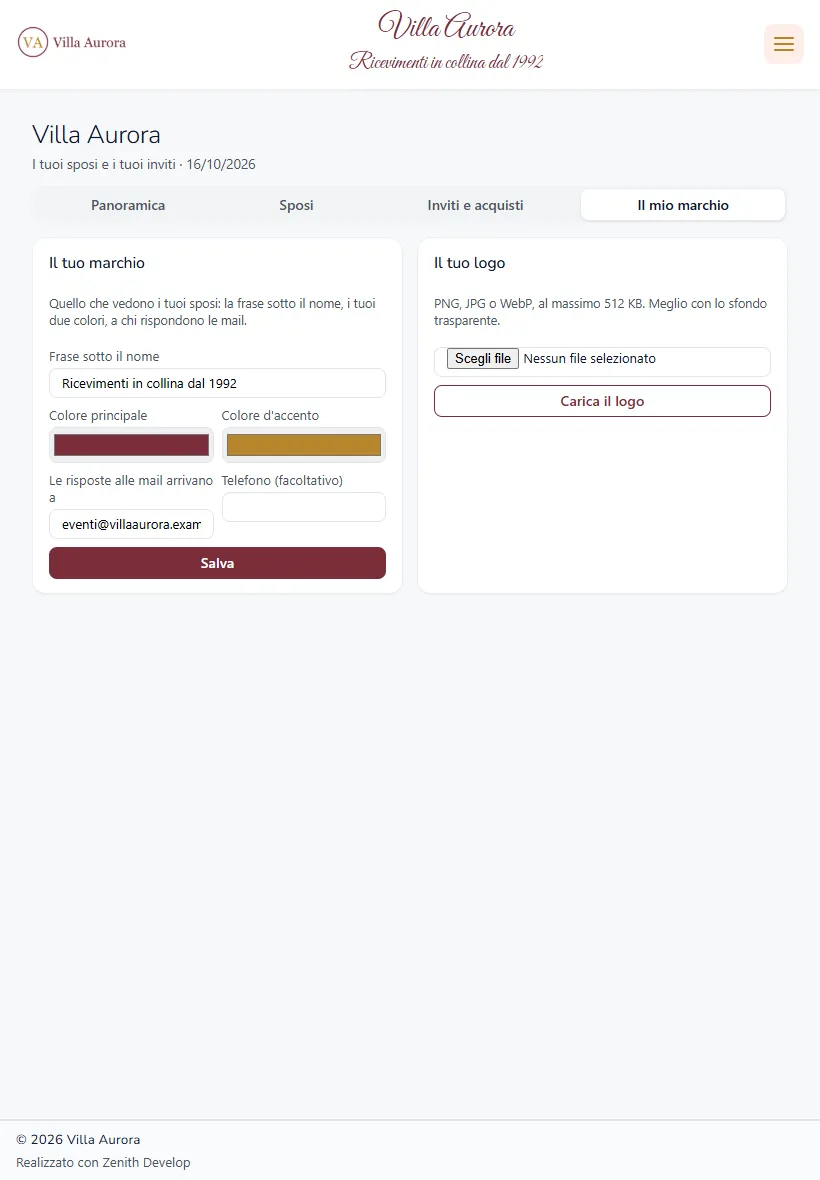820x1180 pixels.
Task: Click the Villa Aurora header brand text
Action: [x=90, y=42]
